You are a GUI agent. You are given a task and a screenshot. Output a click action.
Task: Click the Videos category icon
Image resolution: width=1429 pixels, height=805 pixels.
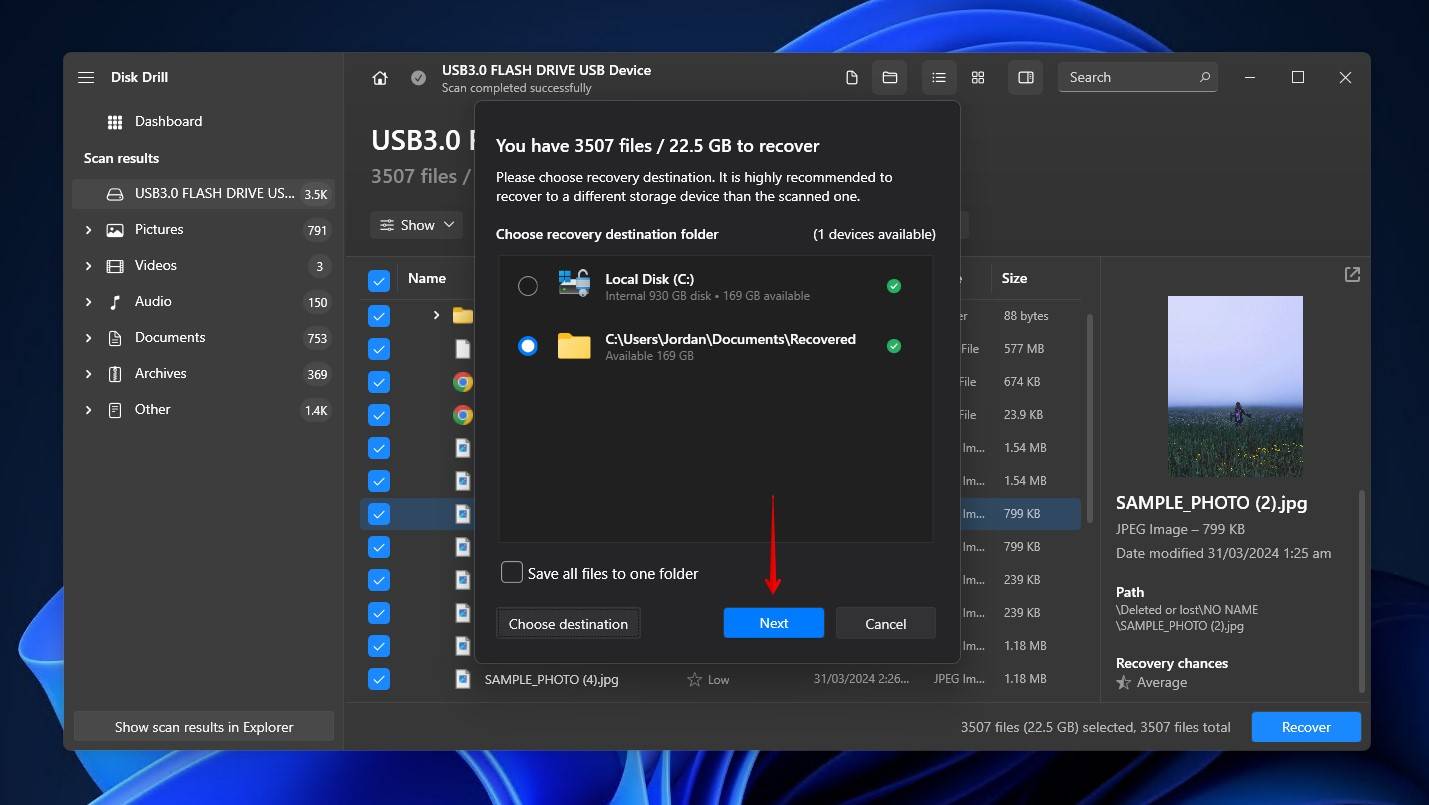click(115, 266)
